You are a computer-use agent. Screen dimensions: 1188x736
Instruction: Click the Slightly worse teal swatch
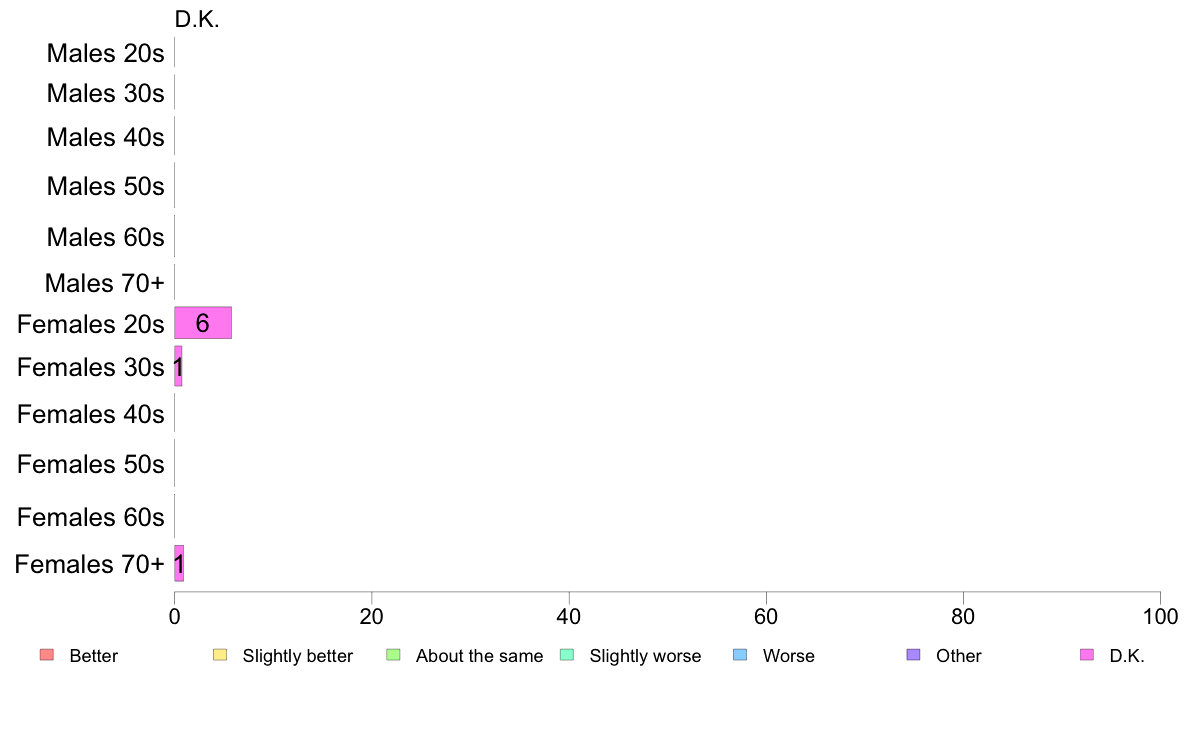coord(567,655)
